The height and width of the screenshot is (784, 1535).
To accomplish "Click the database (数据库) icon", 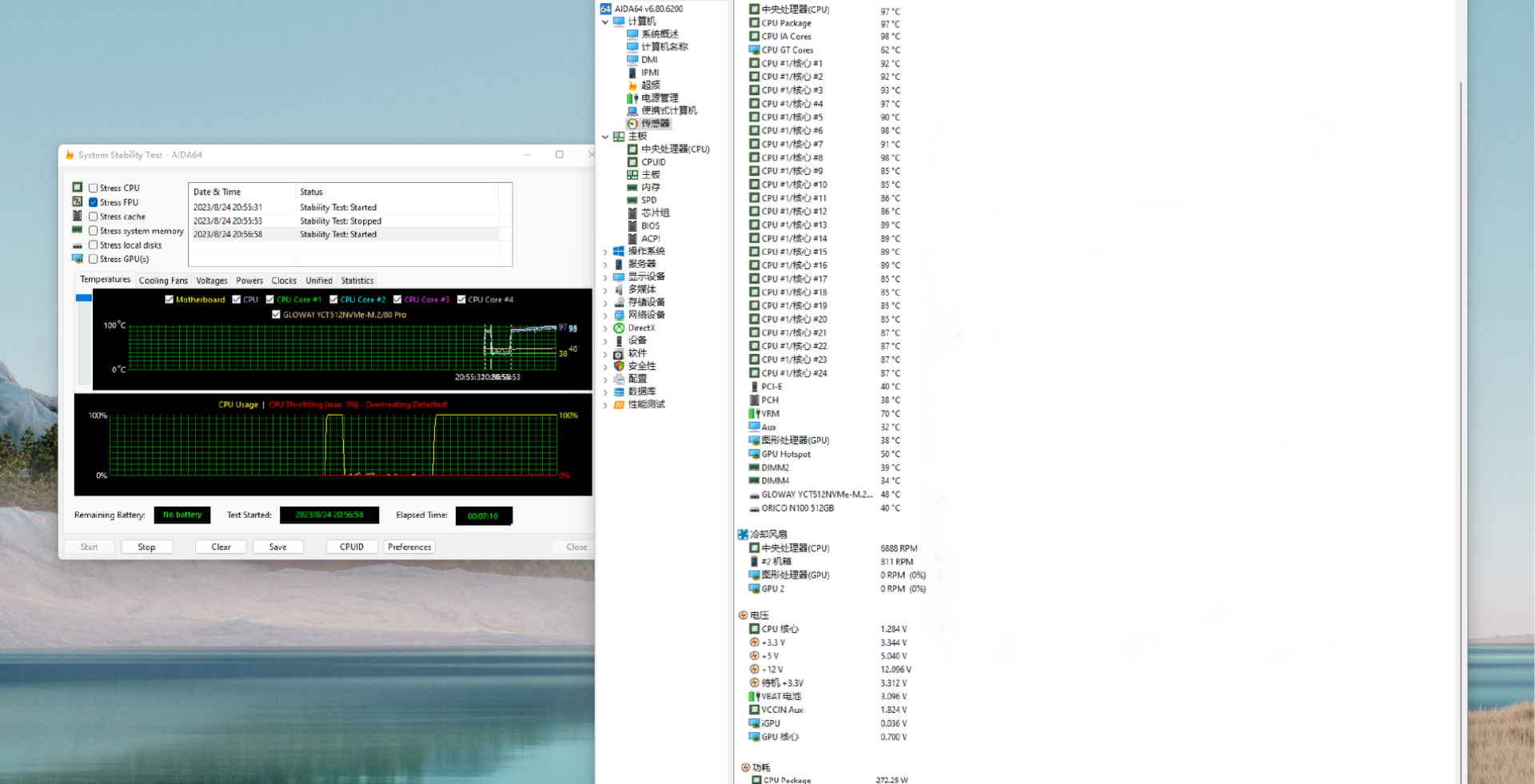I will 619,392.
